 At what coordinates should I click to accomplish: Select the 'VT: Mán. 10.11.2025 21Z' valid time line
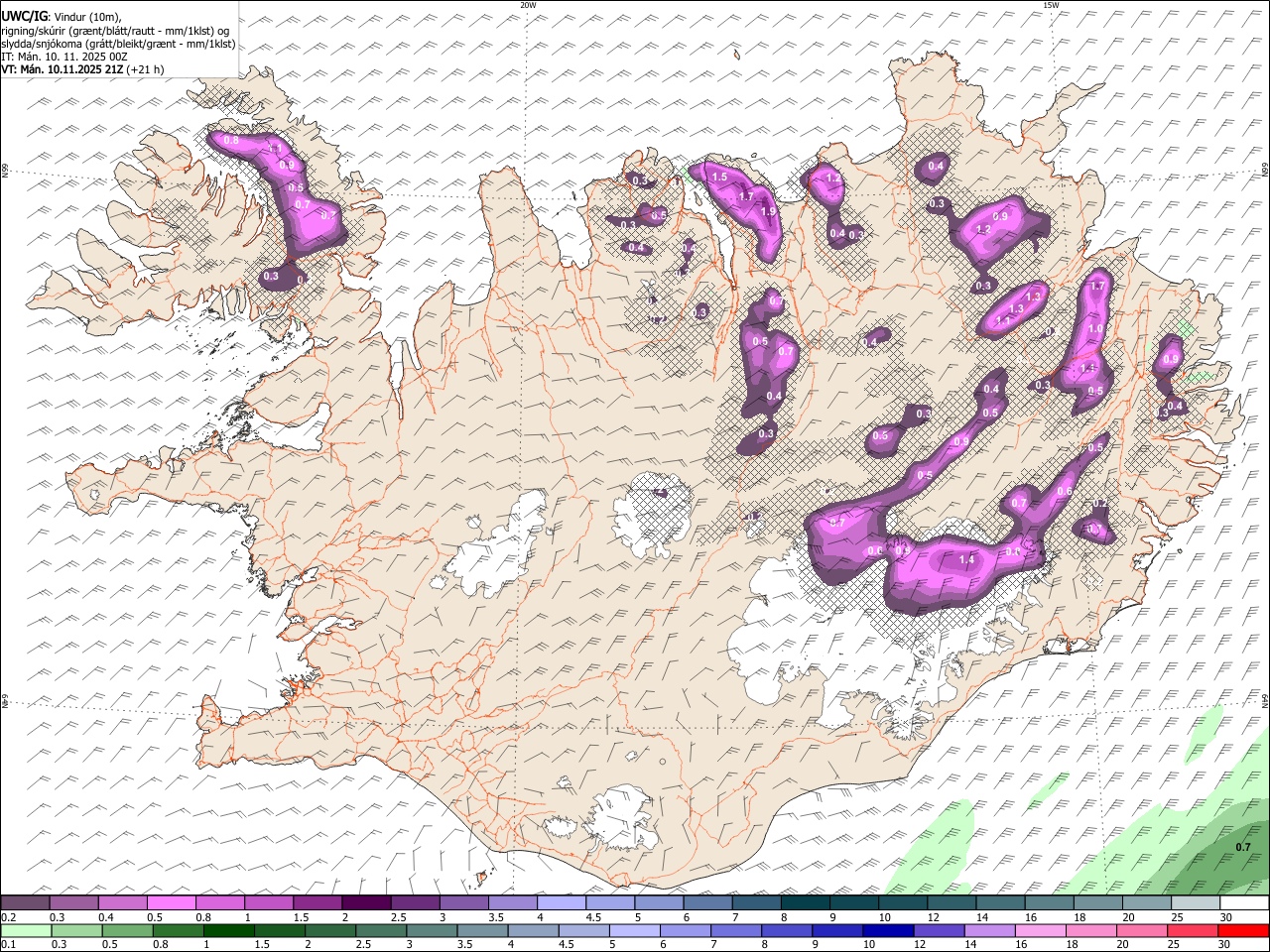coord(62,69)
